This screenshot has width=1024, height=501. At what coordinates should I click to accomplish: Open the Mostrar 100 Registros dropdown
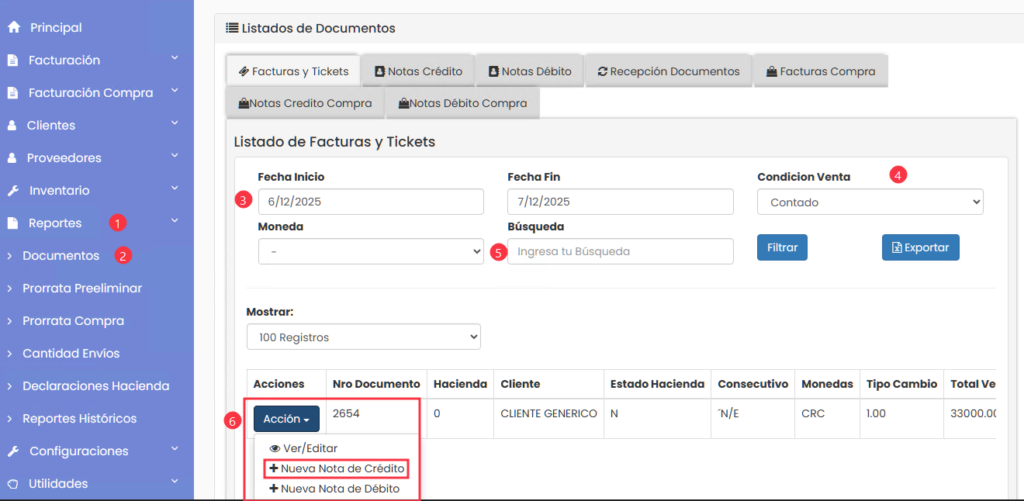click(x=363, y=337)
